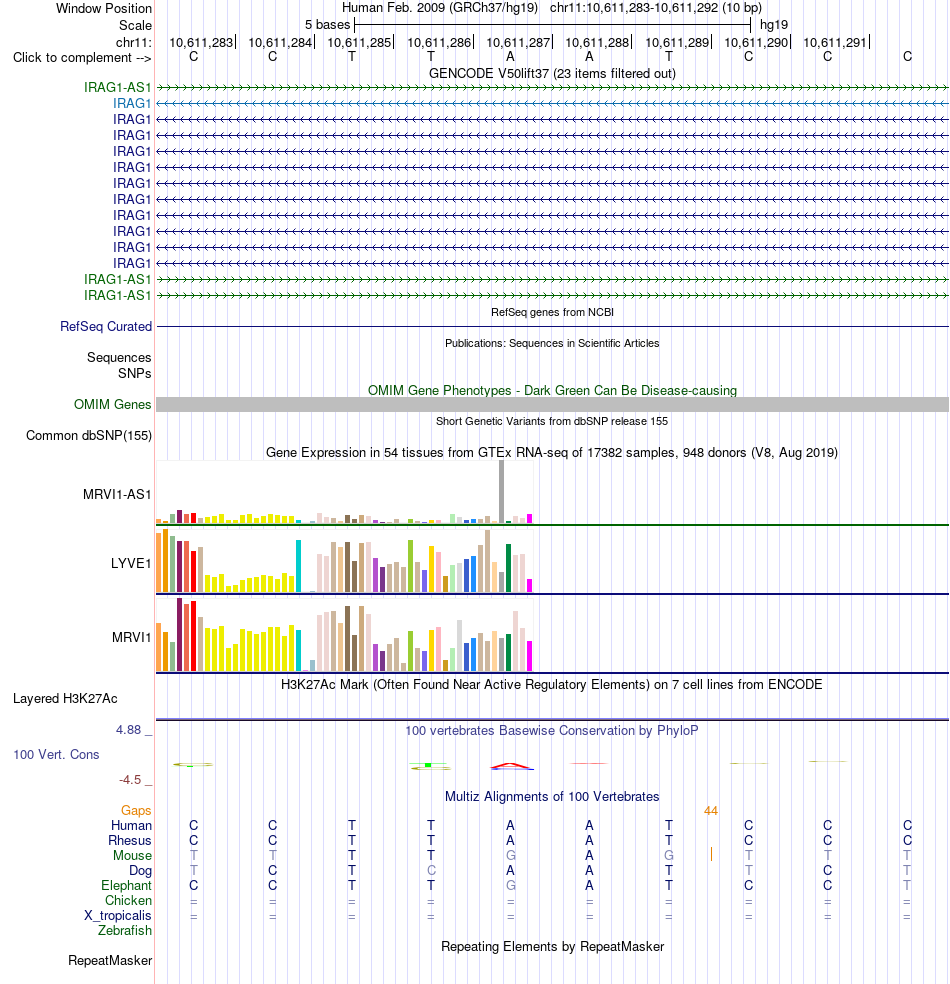The image size is (950, 984).
Task: Click the Human alignment row label
Action: [131, 826]
